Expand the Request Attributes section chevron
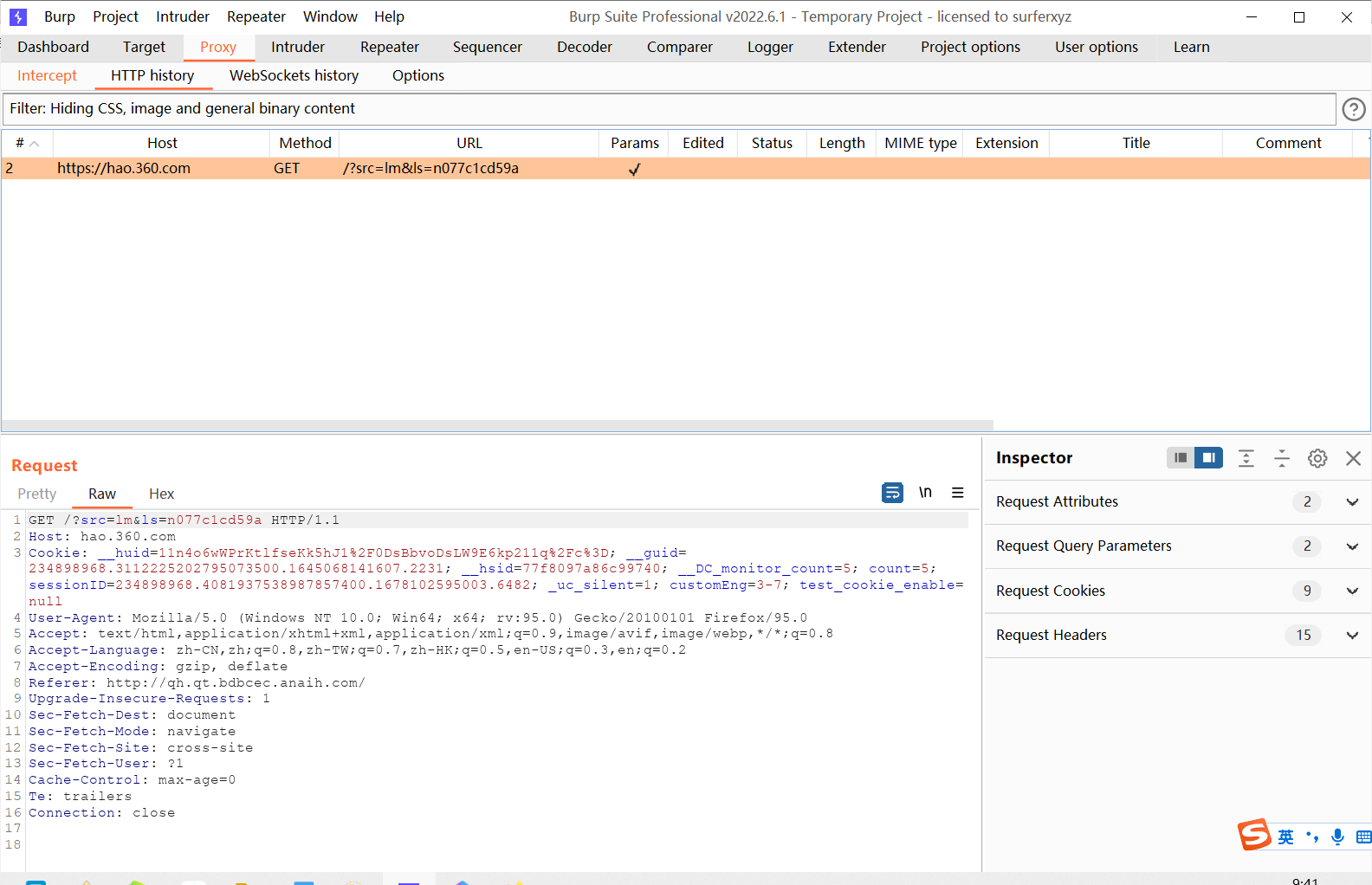 coord(1352,502)
